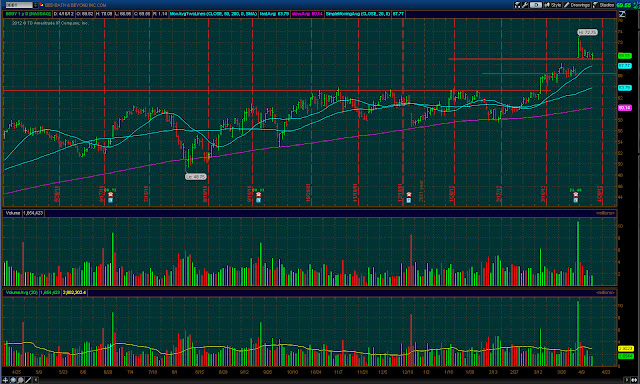Click the colored symbol link icon
This screenshot has width=640, height=384.
coord(42,5)
